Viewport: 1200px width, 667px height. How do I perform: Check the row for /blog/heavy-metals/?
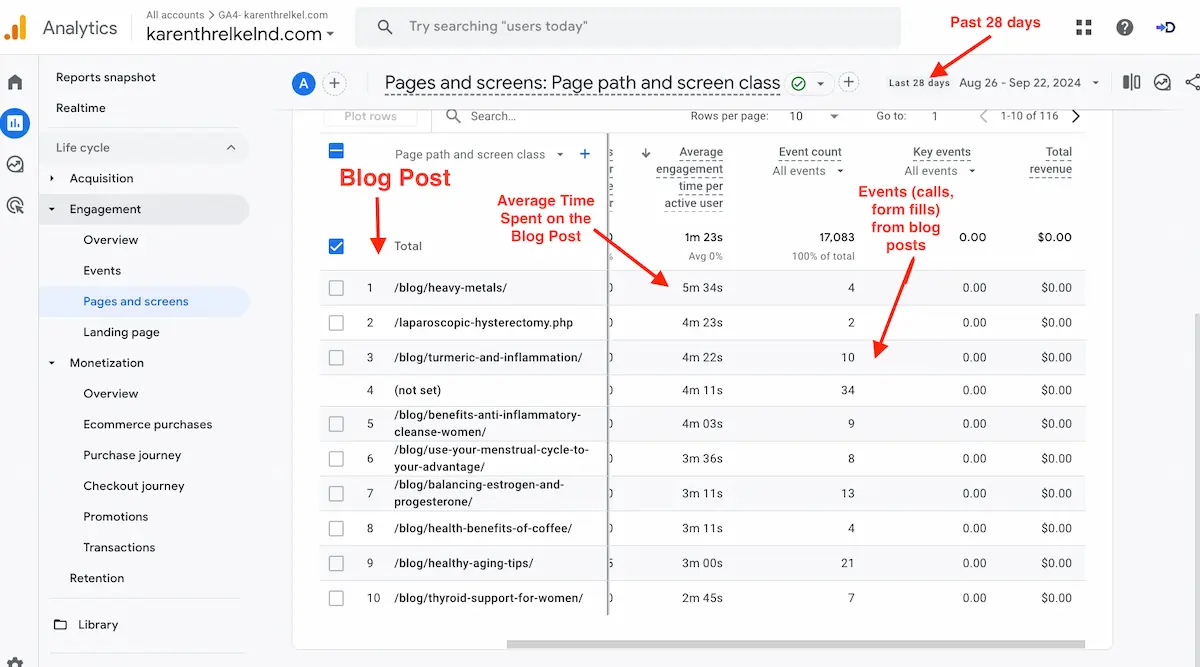[x=336, y=287]
